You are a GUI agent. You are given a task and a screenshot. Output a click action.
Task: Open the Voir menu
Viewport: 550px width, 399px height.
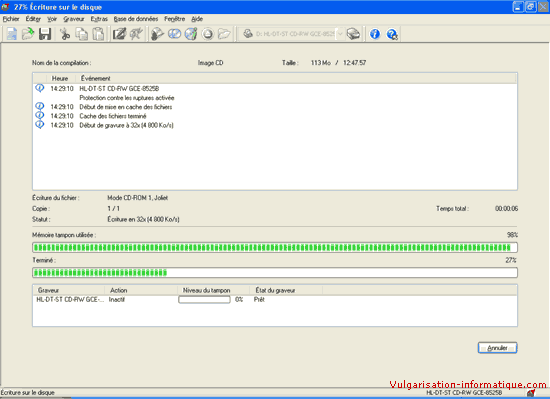click(52, 19)
